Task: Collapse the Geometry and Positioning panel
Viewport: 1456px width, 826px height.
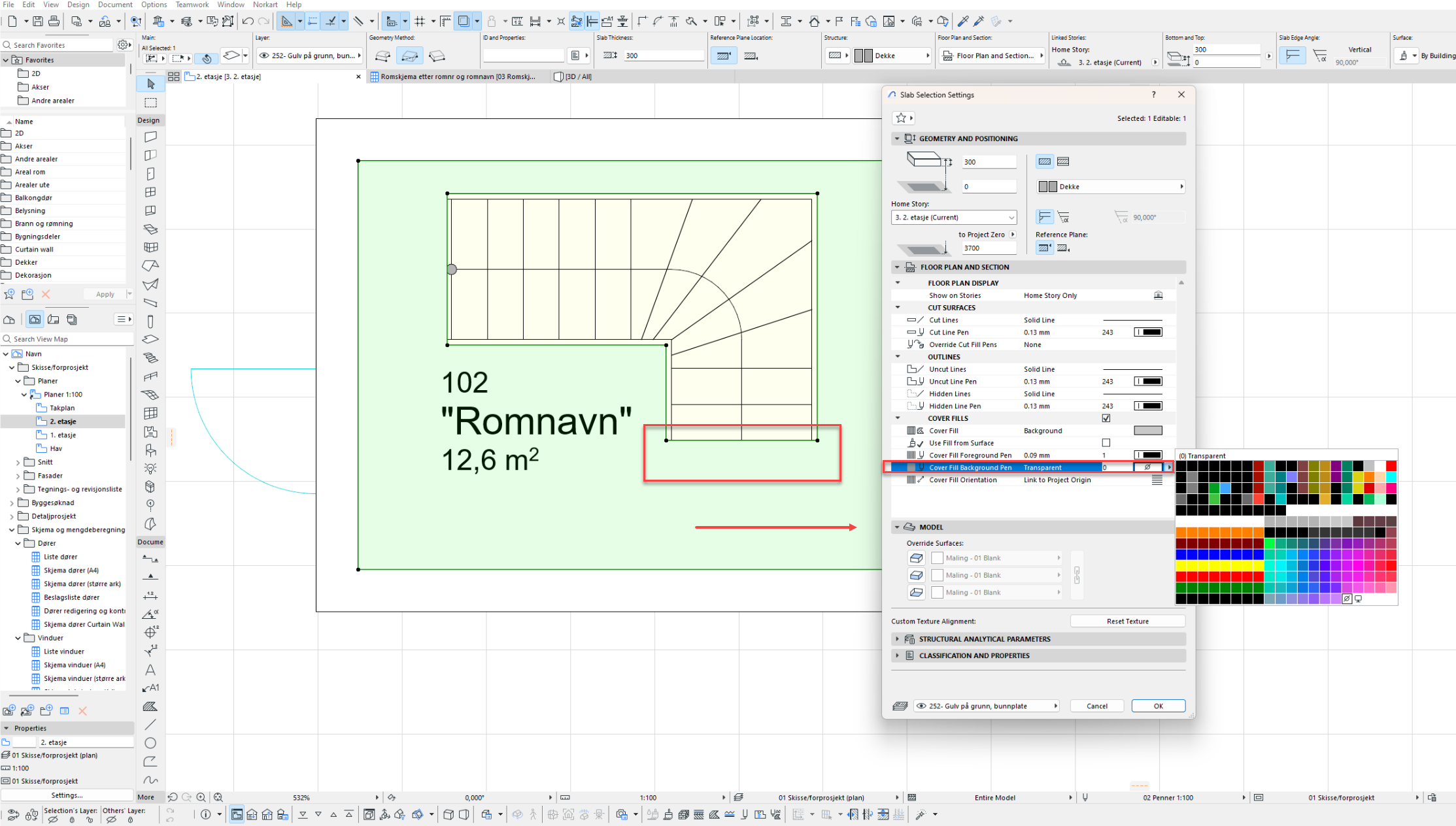Action: (897, 139)
